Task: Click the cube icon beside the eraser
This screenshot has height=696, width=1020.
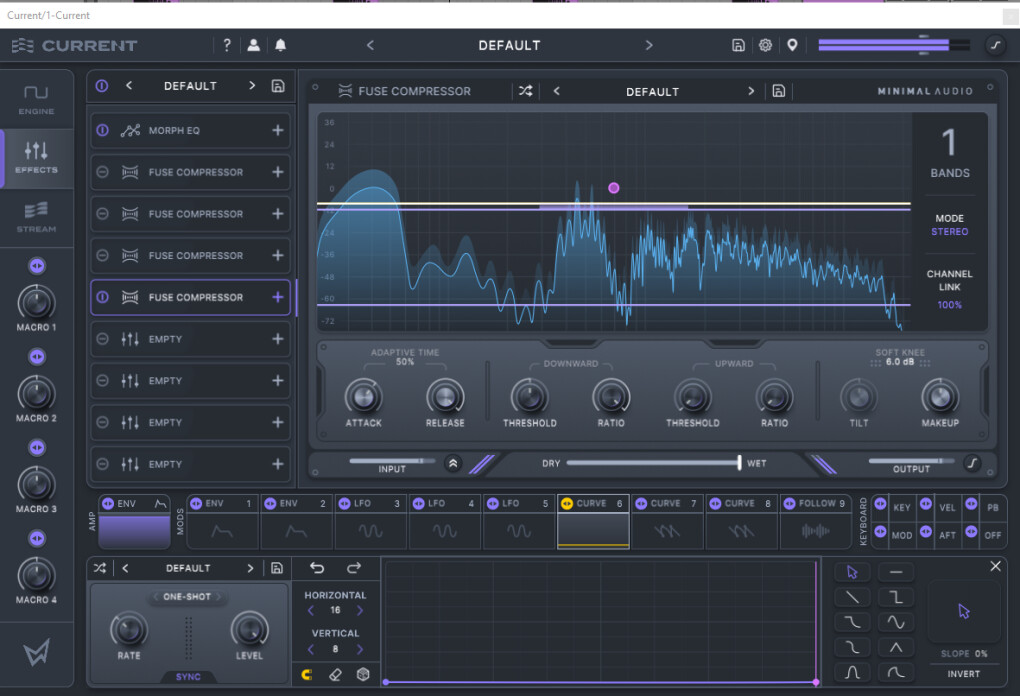Action: 363,675
